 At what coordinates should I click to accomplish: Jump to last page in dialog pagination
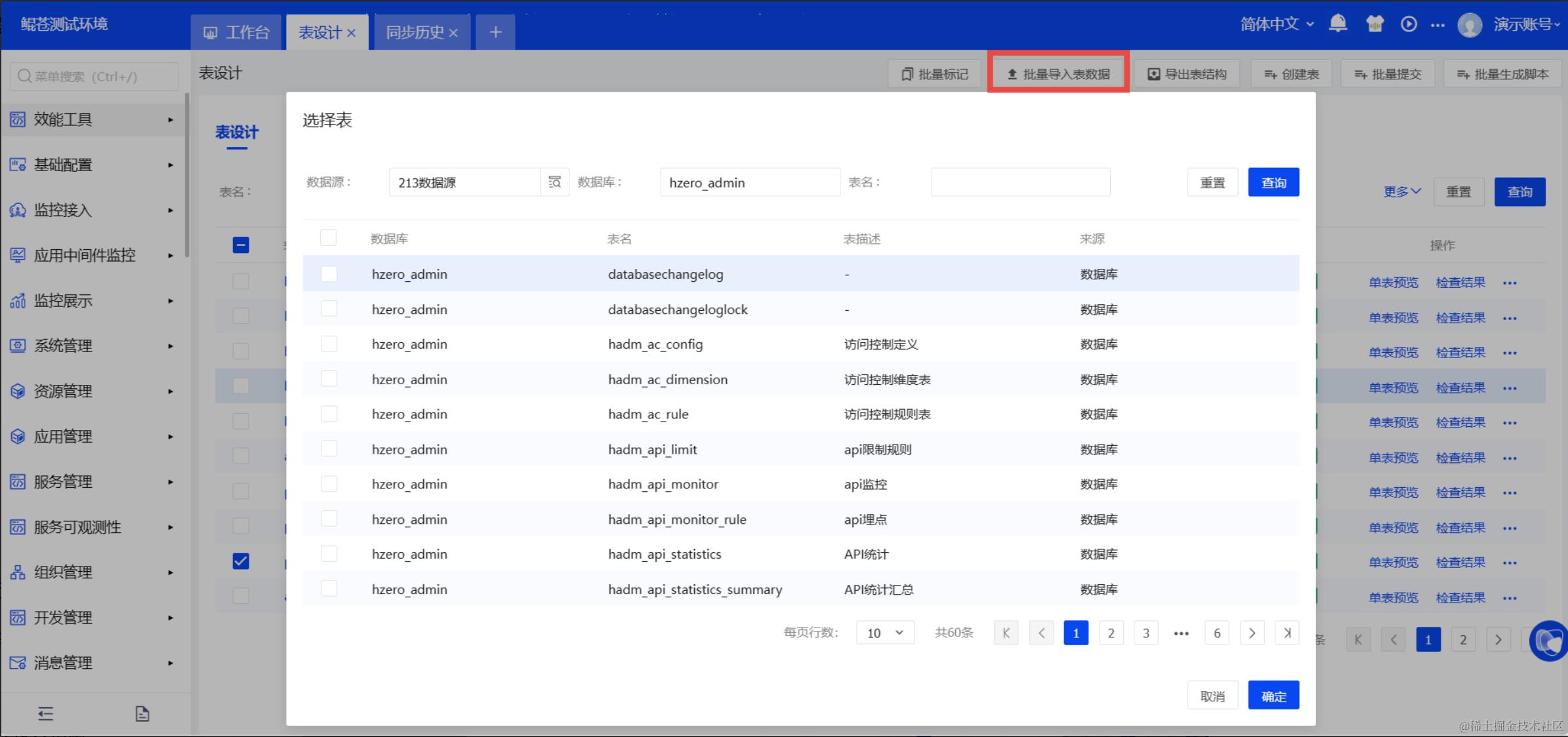[1287, 633]
